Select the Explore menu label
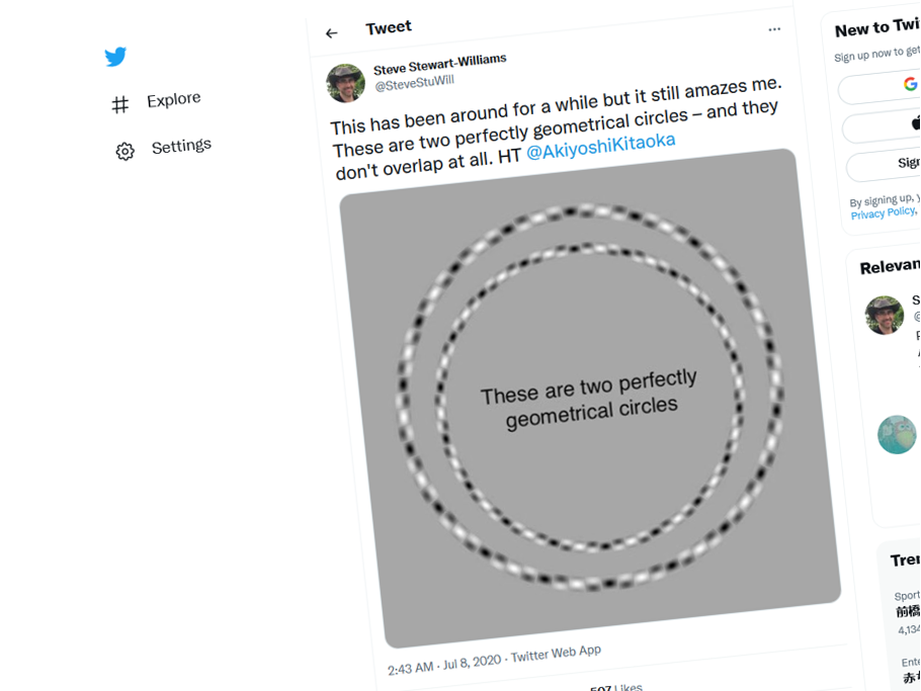The width and height of the screenshot is (921, 691). (x=174, y=99)
